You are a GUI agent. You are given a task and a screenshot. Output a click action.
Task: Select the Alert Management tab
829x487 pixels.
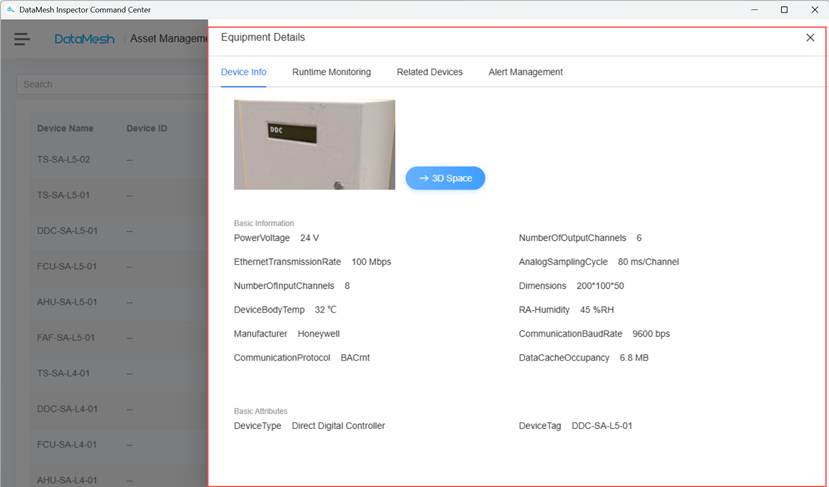525,72
